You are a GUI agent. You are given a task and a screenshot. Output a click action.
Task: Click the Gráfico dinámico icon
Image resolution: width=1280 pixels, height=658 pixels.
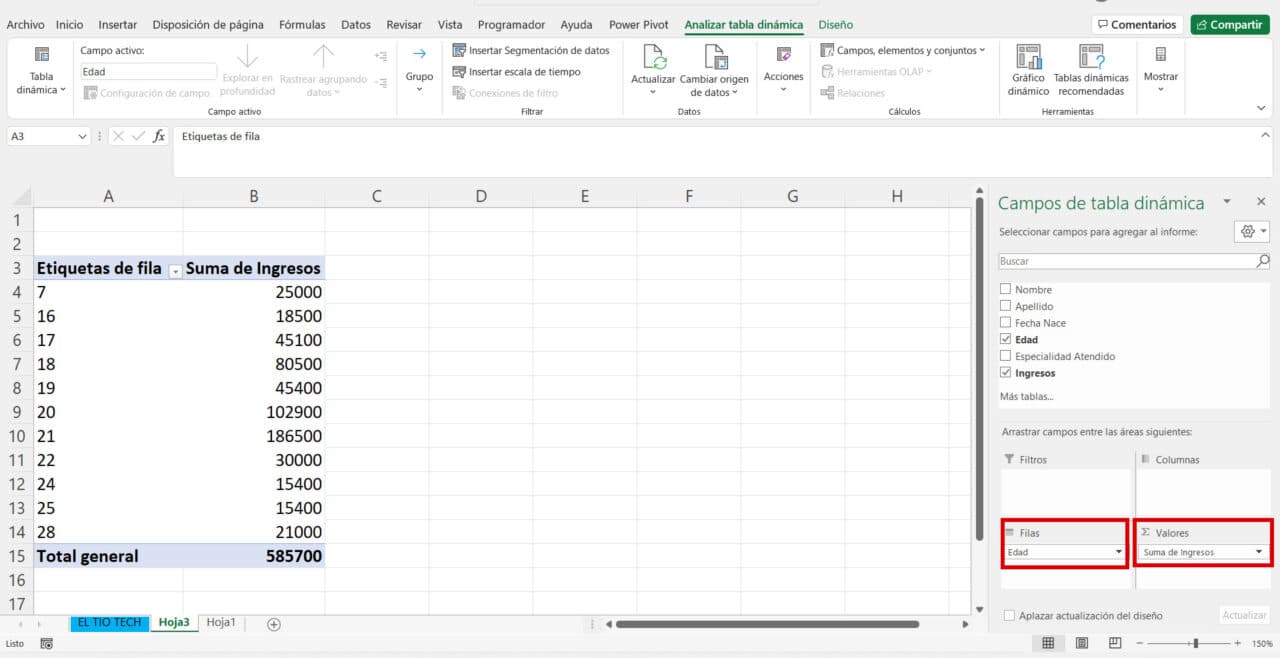(1028, 58)
